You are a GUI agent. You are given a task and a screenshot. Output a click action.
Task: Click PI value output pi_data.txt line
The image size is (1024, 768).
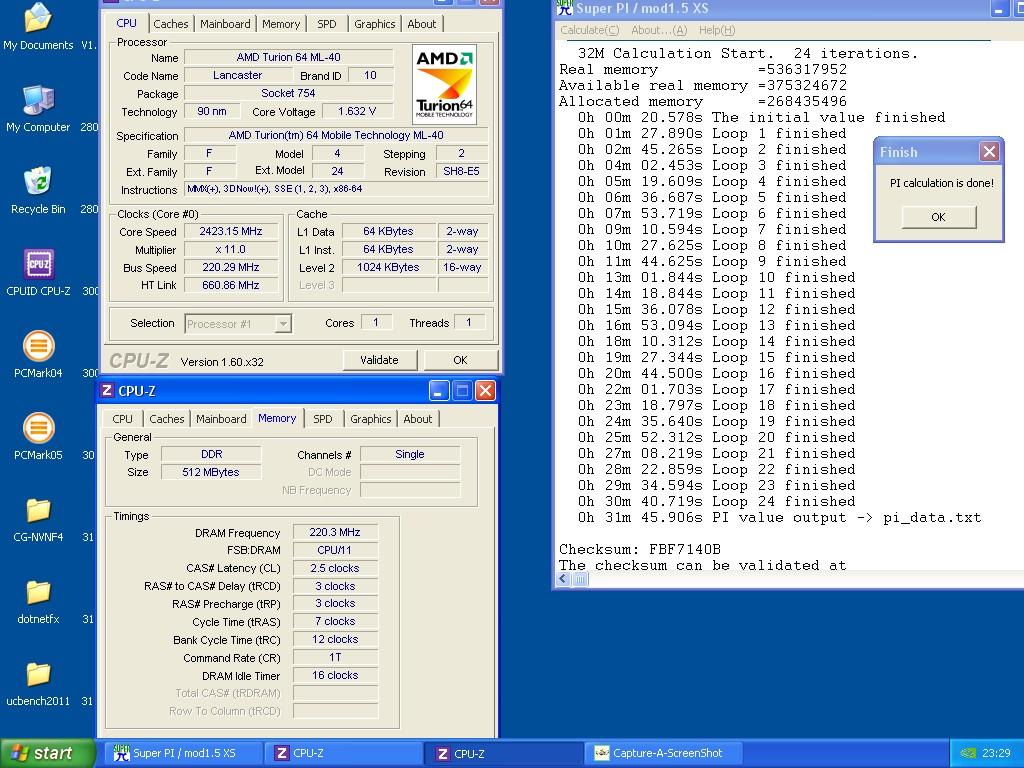(779, 518)
